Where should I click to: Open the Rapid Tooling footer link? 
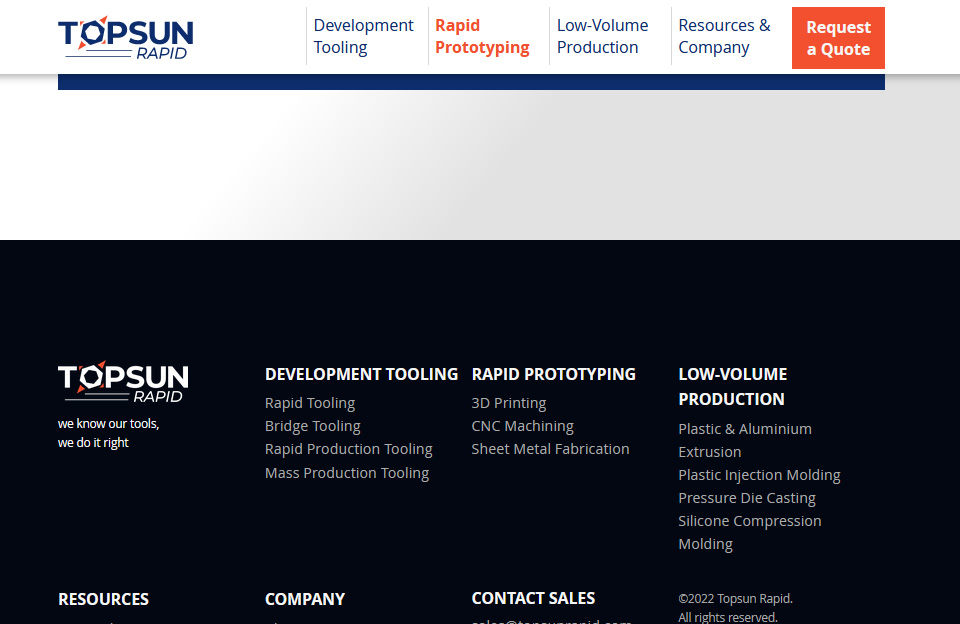[310, 403]
